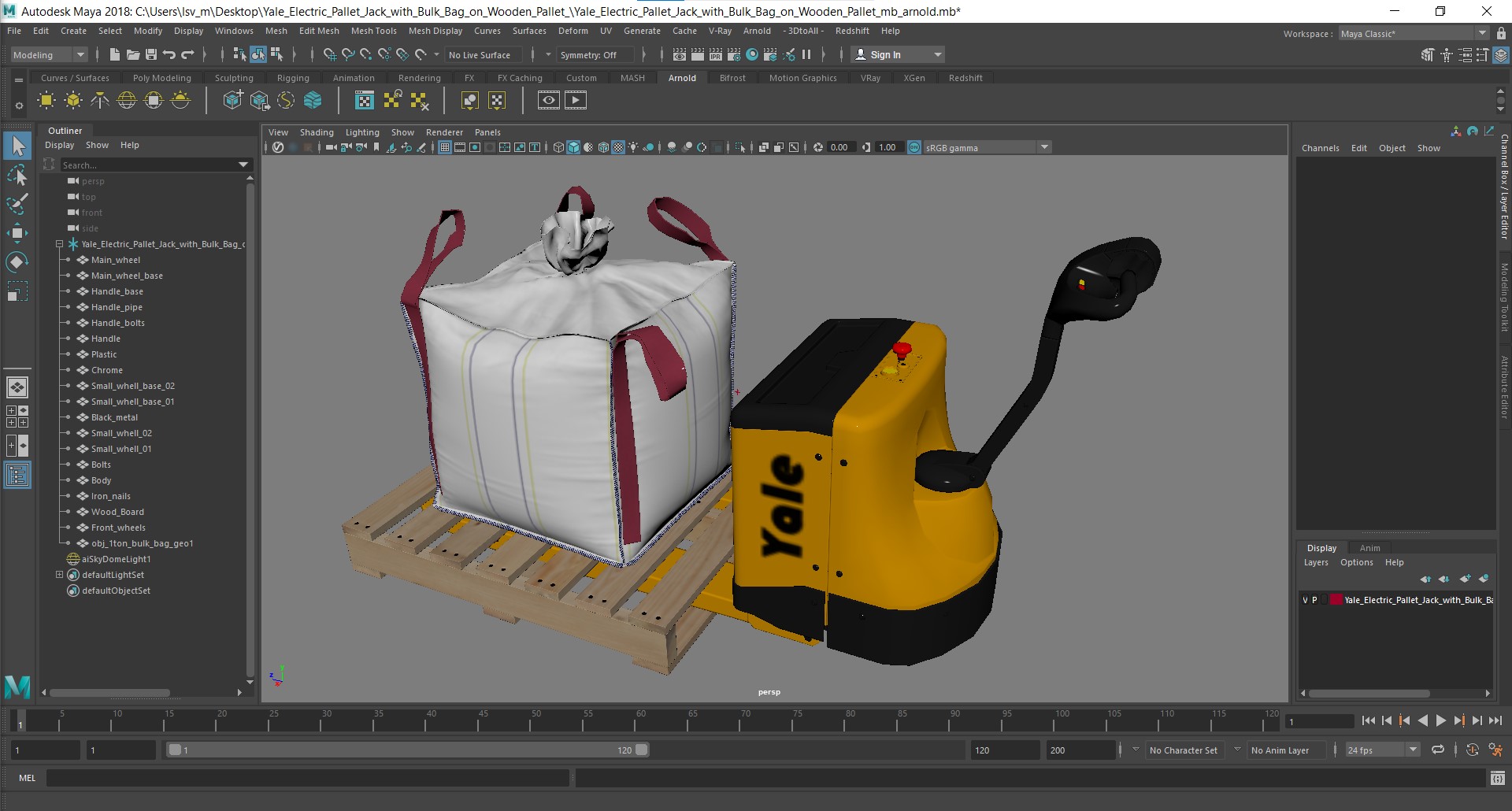Switch to the Poly Modeling shelf tab
1512x811 pixels.
161,78
